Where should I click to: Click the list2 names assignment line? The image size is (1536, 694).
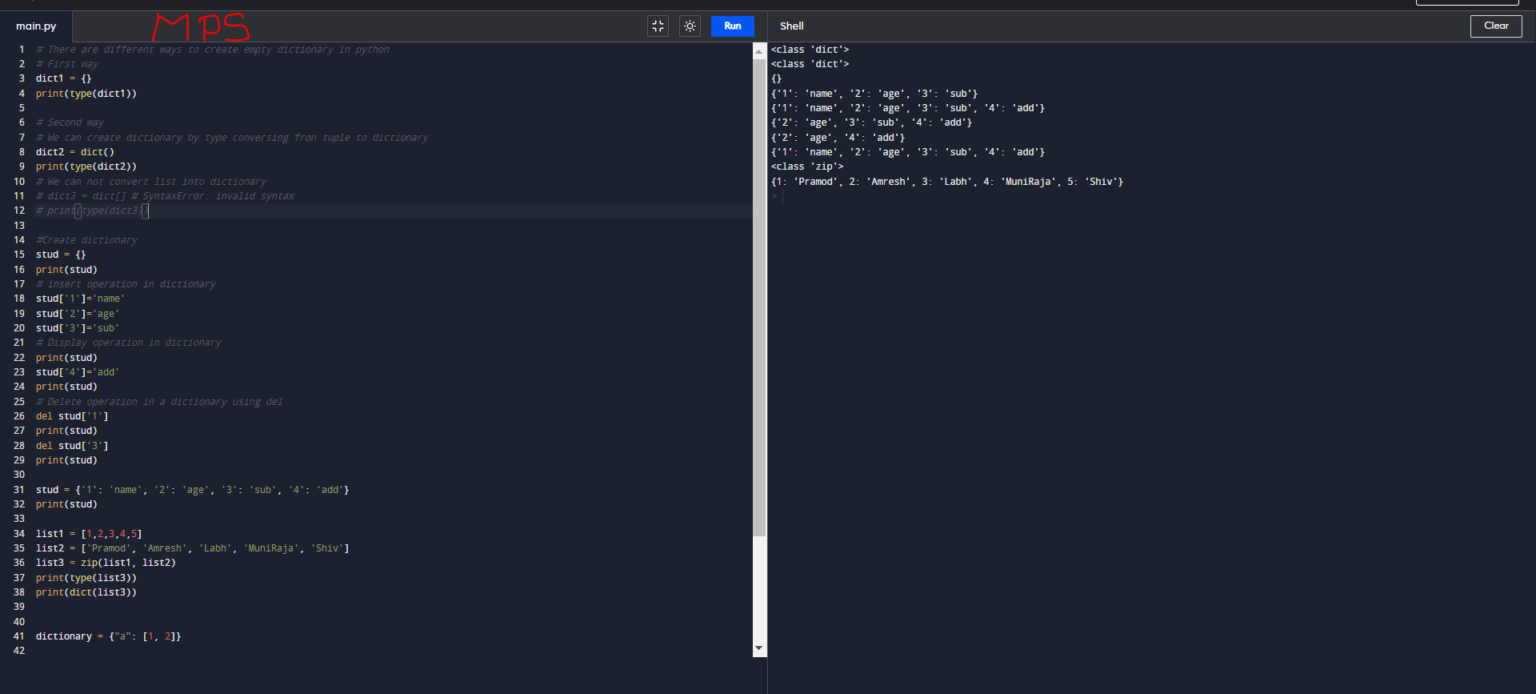pyautogui.click(x=192, y=549)
